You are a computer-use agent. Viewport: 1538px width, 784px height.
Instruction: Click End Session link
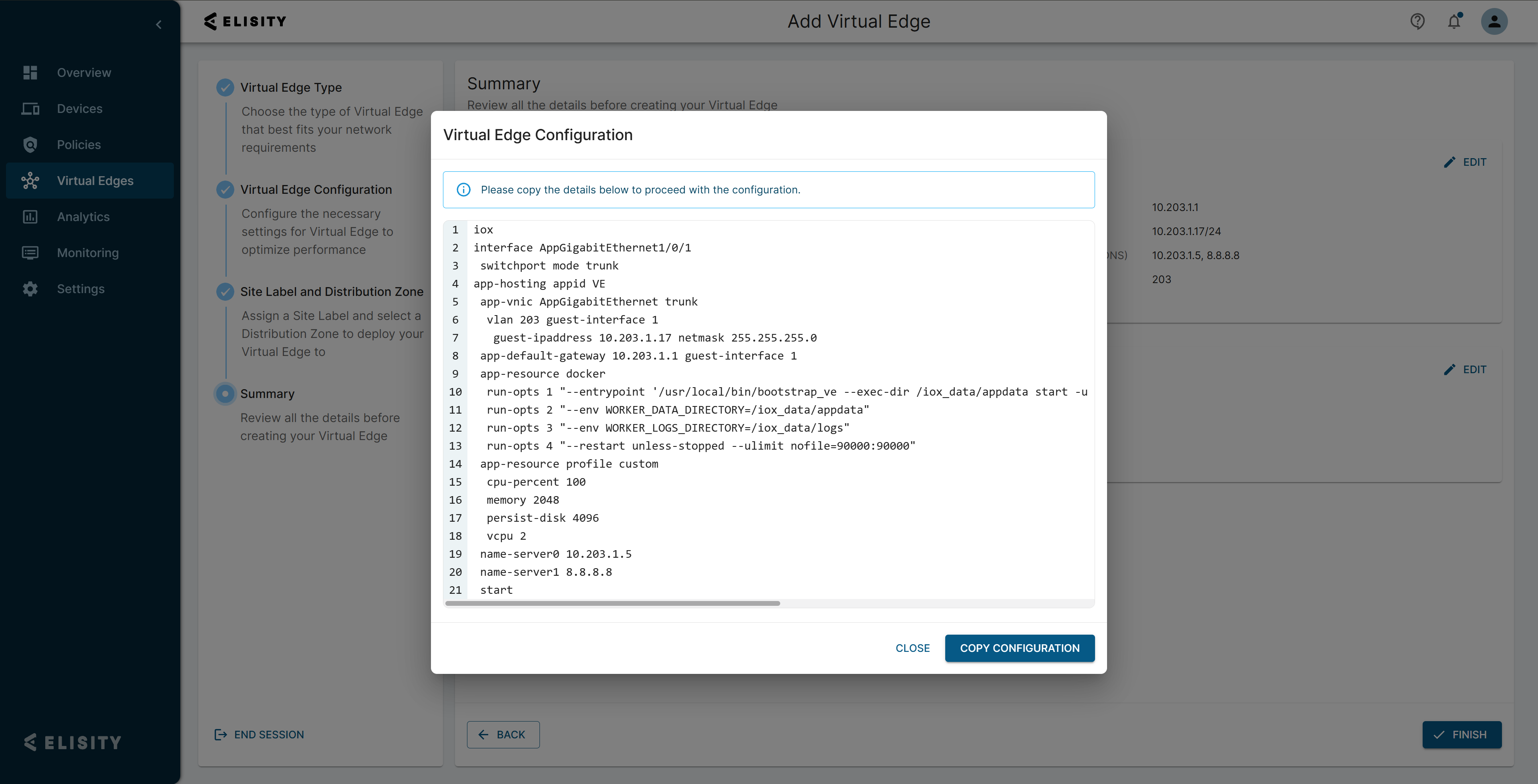pos(259,734)
